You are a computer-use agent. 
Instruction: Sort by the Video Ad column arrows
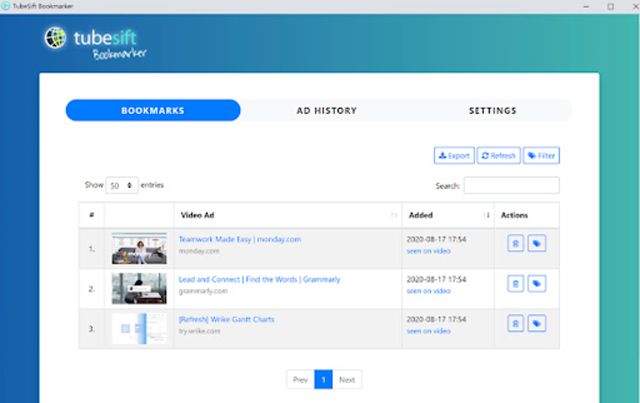click(393, 215)
